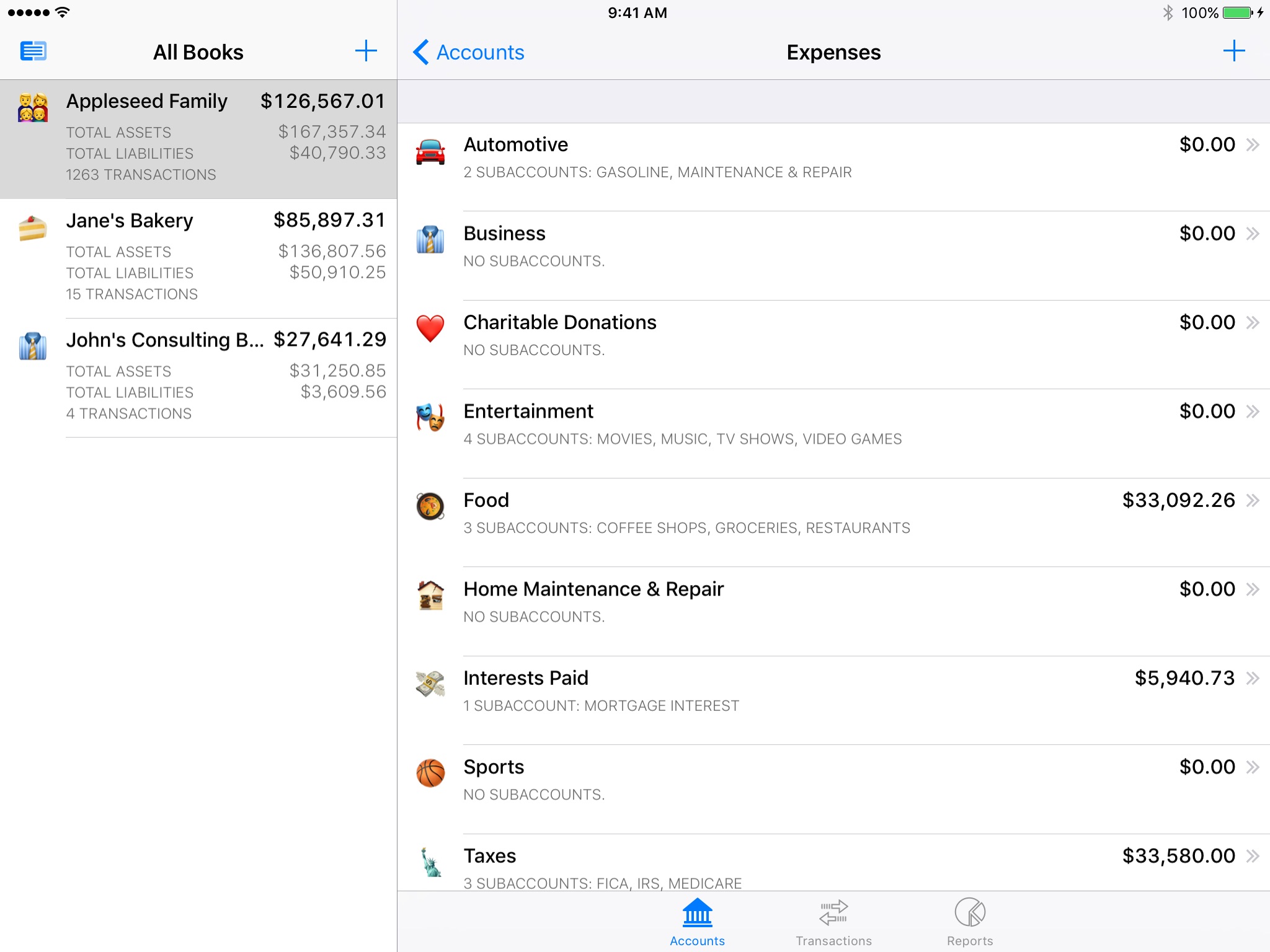Viewport: 1270px width, 952px height.
Task: Expand the Food subaccounts chevron
Action: click(x=1251, y=499)
